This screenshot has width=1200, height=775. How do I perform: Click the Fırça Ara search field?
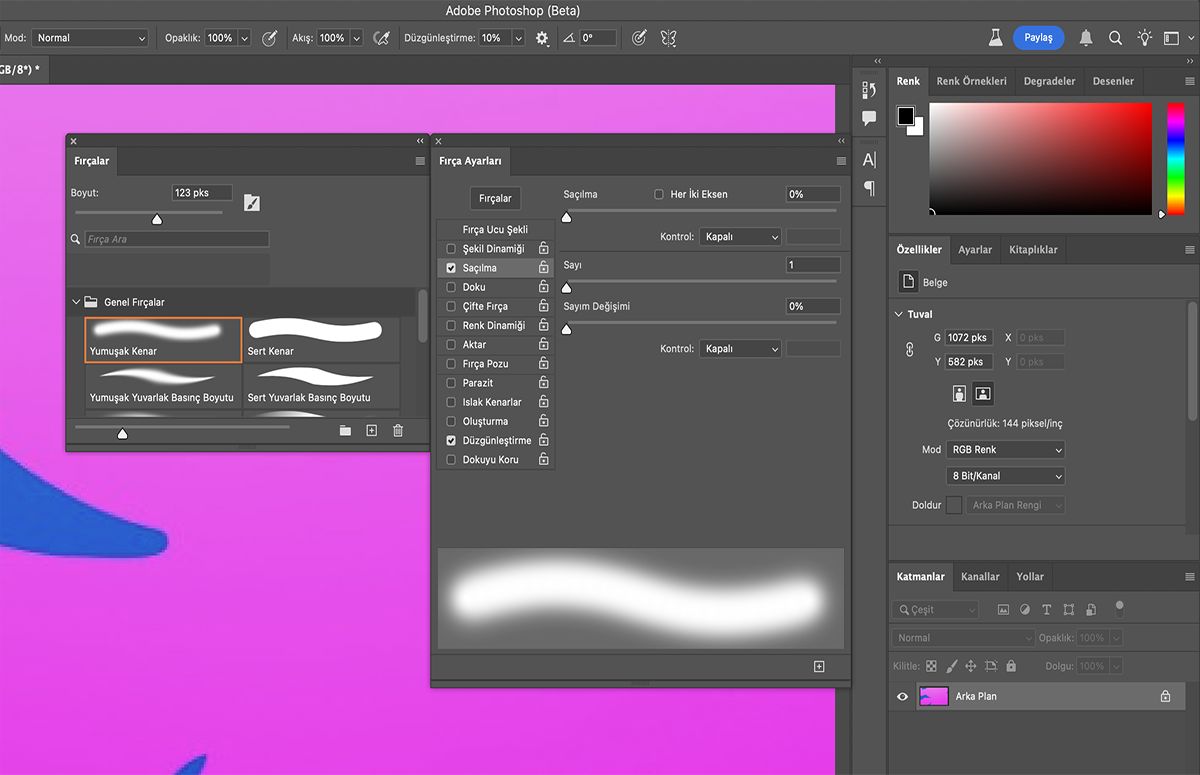pyautogui.click(x=176, y=240)
